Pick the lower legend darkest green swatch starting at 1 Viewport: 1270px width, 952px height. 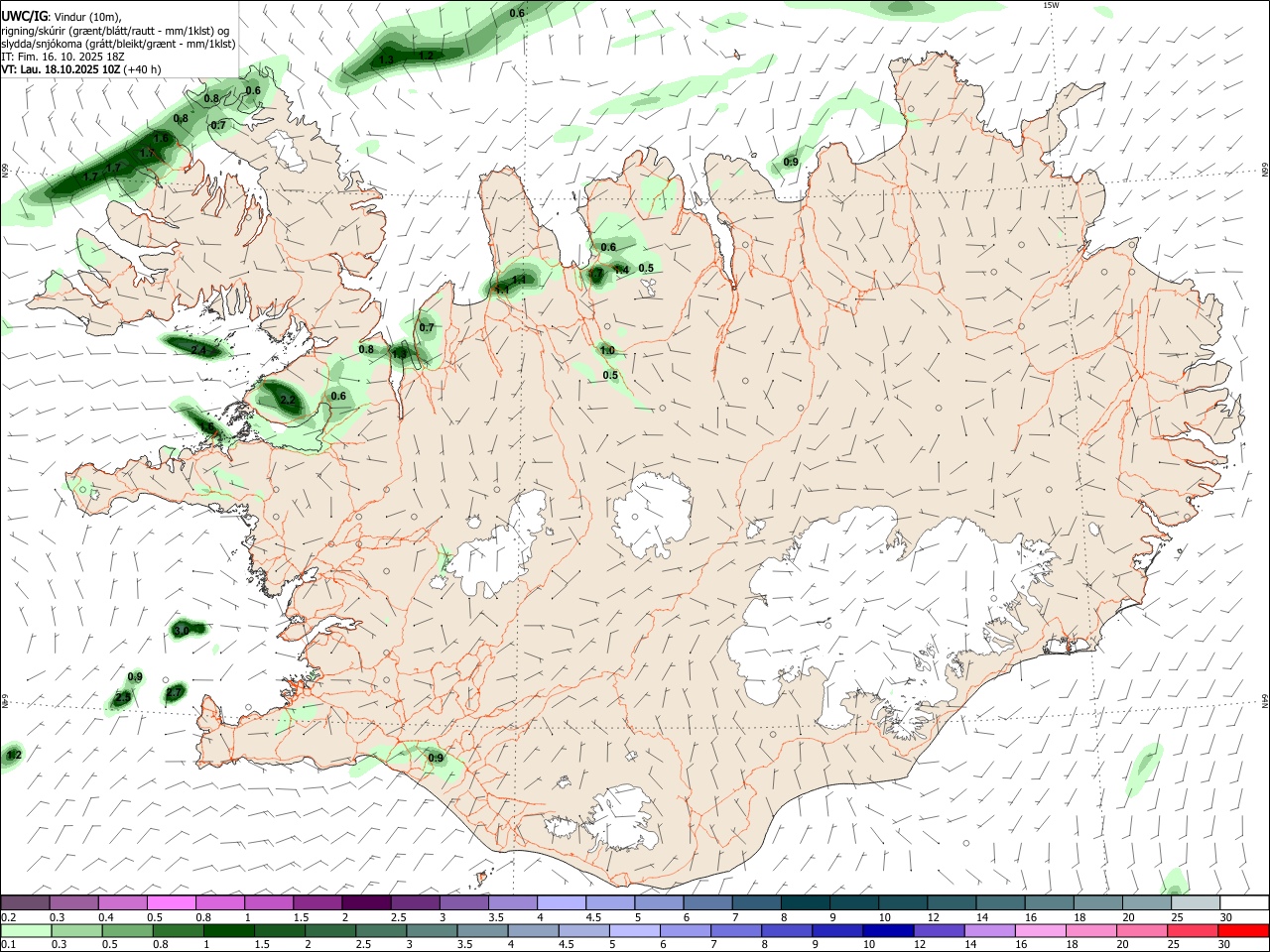[x=228, y=931]
